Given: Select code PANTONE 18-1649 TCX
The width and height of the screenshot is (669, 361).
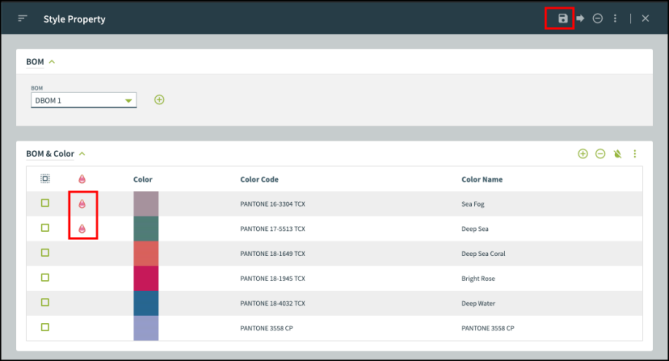Looking at the screenshot, I should point(273,253).
